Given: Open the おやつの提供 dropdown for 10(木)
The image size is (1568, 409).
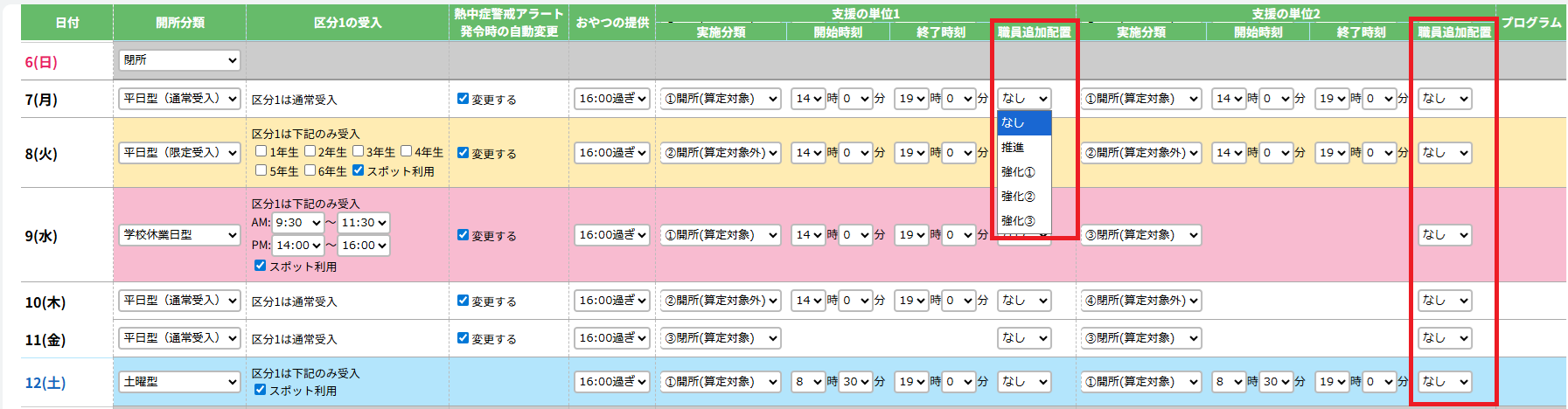Looking at the screenshot, I should tap(612, 301).
